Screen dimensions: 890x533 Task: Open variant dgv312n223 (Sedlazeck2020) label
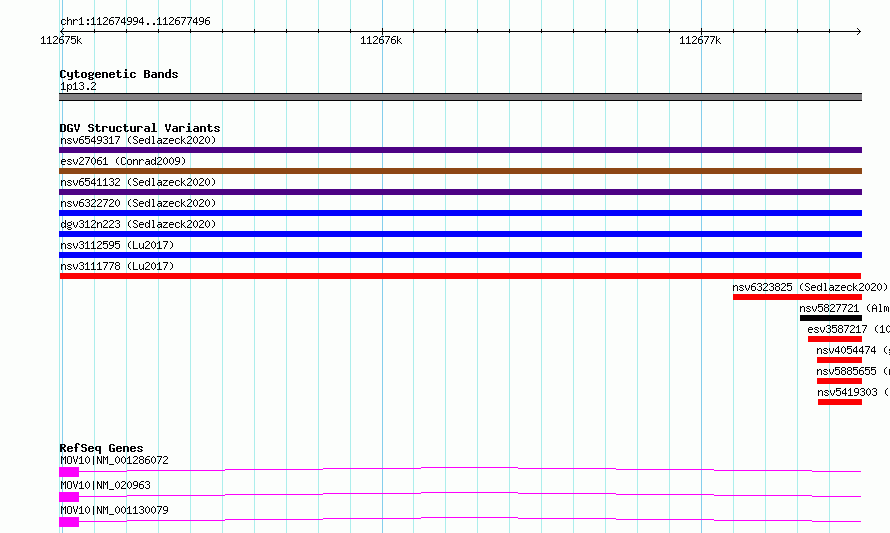tap(138, 224)
